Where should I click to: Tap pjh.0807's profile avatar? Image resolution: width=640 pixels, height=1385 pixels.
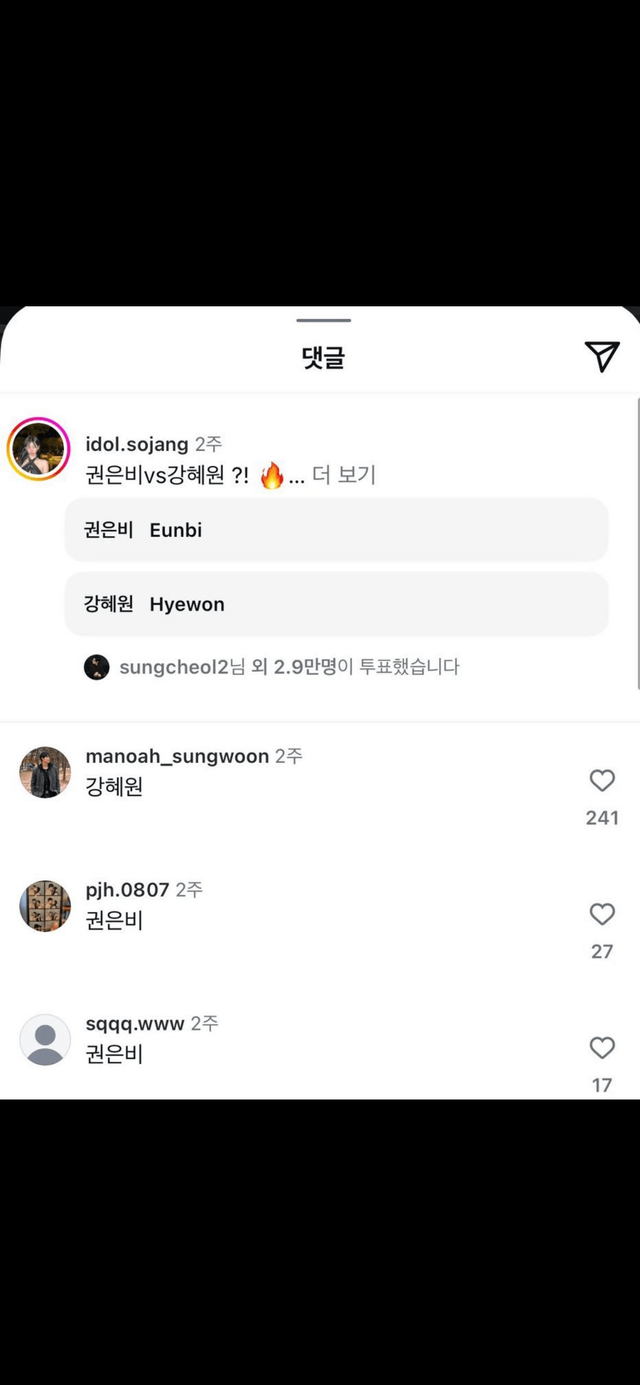pyautogui.click(x=45, y=906)
